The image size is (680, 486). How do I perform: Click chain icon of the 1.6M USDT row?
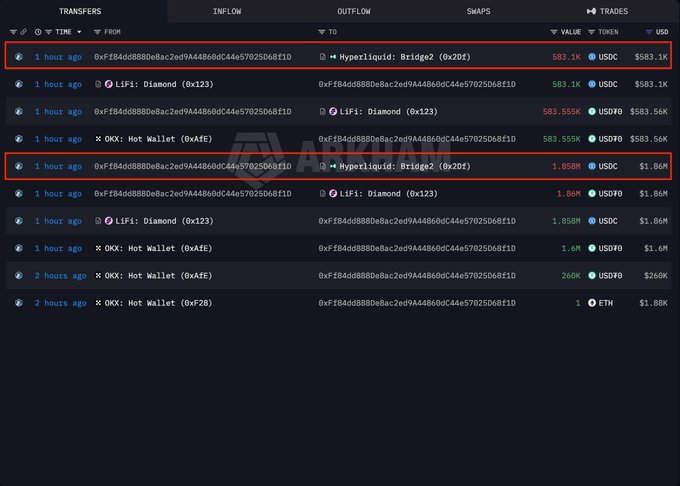click(x=19, y=248)
